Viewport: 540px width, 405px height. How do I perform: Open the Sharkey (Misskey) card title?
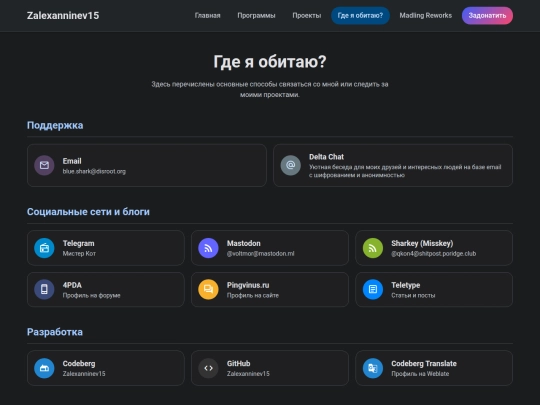(x=422, y=243)
